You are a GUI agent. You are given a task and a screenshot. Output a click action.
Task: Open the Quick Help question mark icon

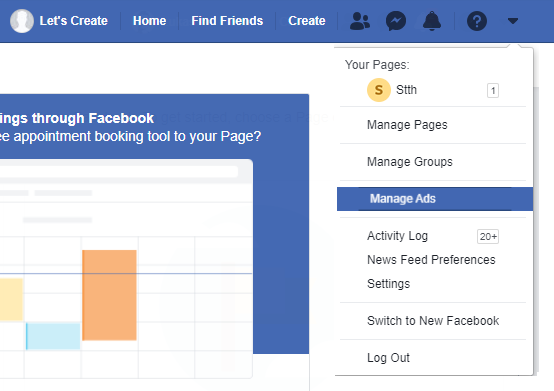click(x=477, y=21)
